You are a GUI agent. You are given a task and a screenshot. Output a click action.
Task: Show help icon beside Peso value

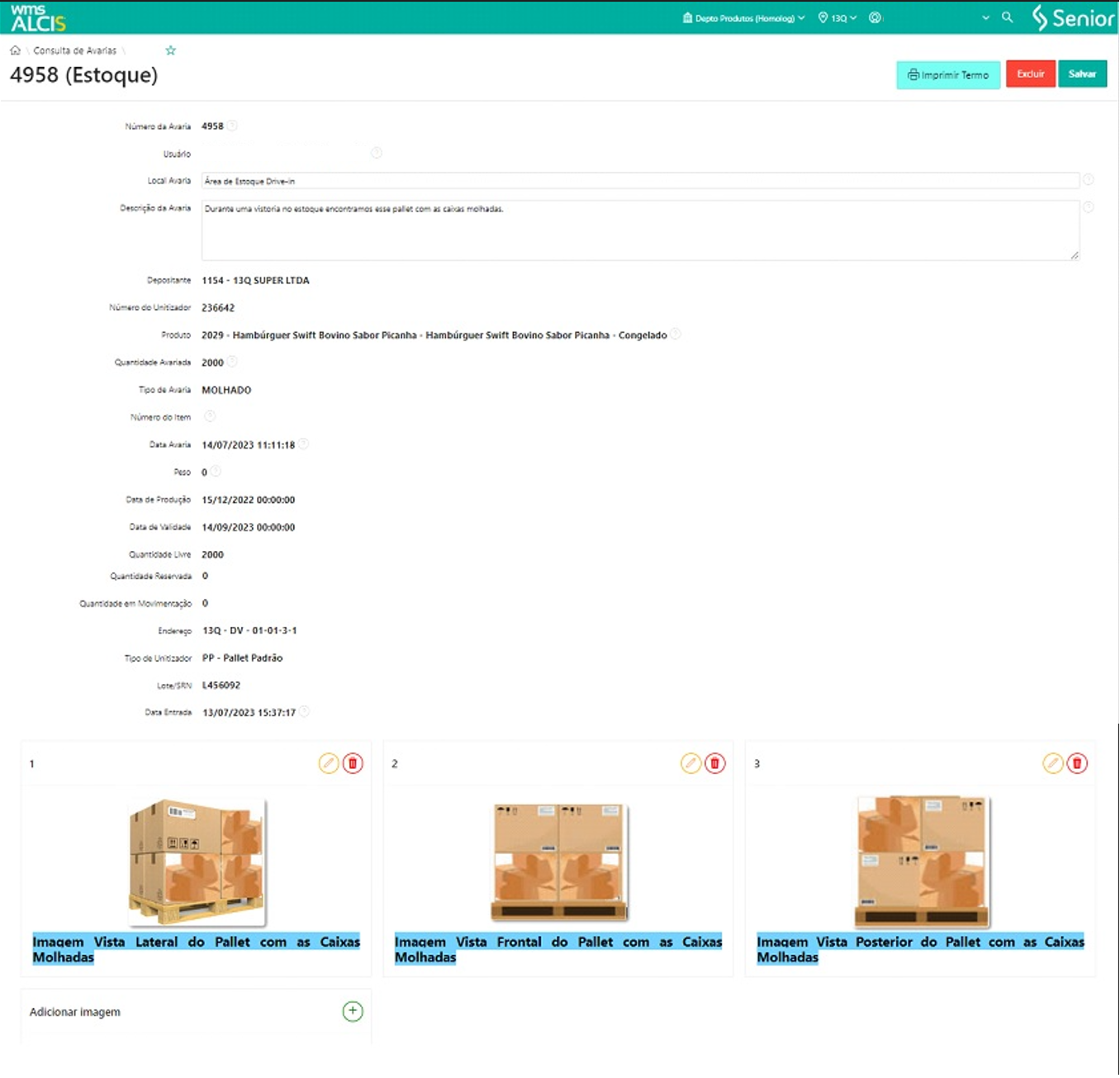tap(216, 472)
